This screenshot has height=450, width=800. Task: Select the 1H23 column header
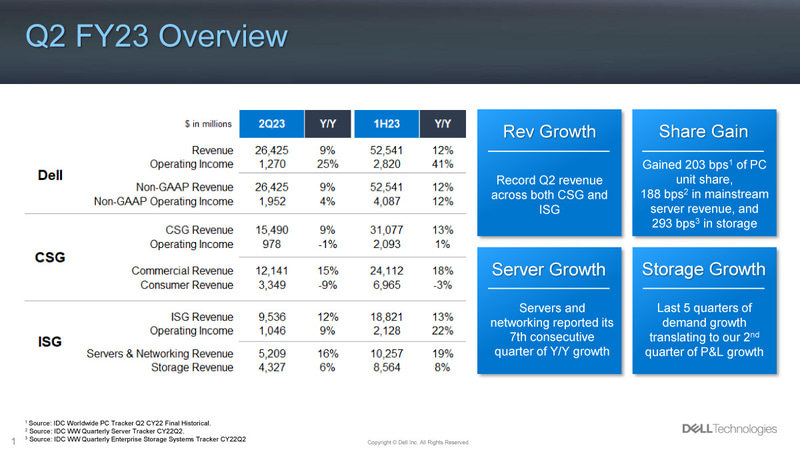[387, 124]
